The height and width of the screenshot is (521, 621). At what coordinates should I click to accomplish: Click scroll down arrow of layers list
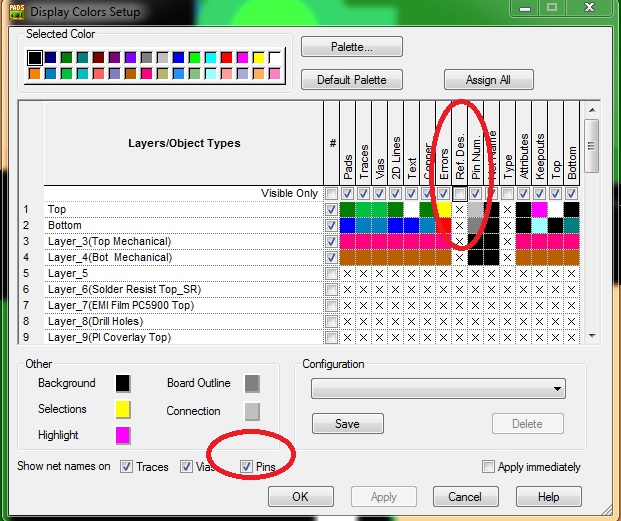click(x=592, y=336)
